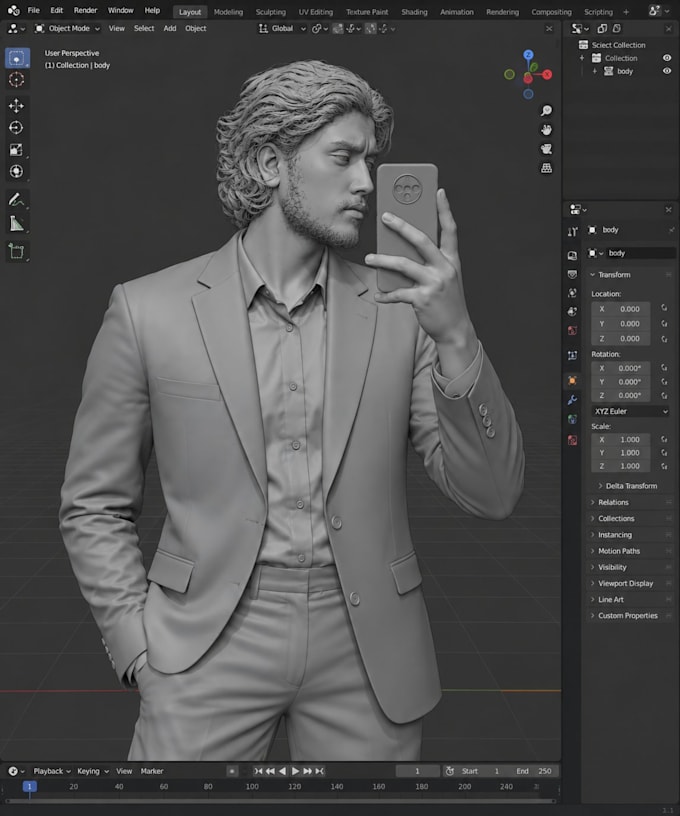Click the blue Z axis gizmo
Screen dimensions: 680x816
click(x=528, y=55)
